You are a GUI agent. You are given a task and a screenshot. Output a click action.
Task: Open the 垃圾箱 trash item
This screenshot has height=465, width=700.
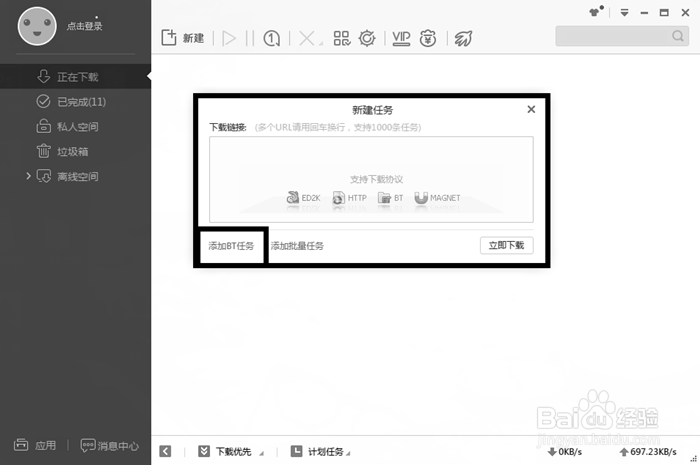[75, 152]
